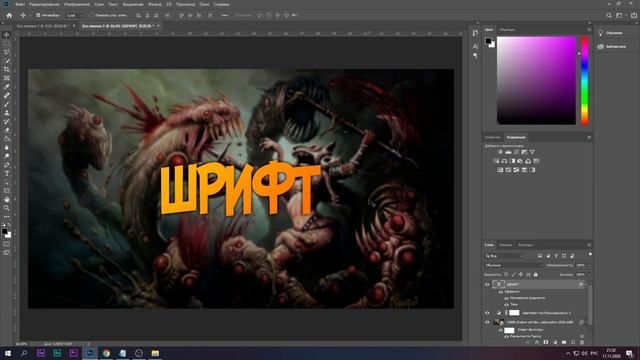Image resolution: width=640 pixels, height=360 pixels.
Task: Open the layer filter kind dropdown
Action: tap(504, 256)
